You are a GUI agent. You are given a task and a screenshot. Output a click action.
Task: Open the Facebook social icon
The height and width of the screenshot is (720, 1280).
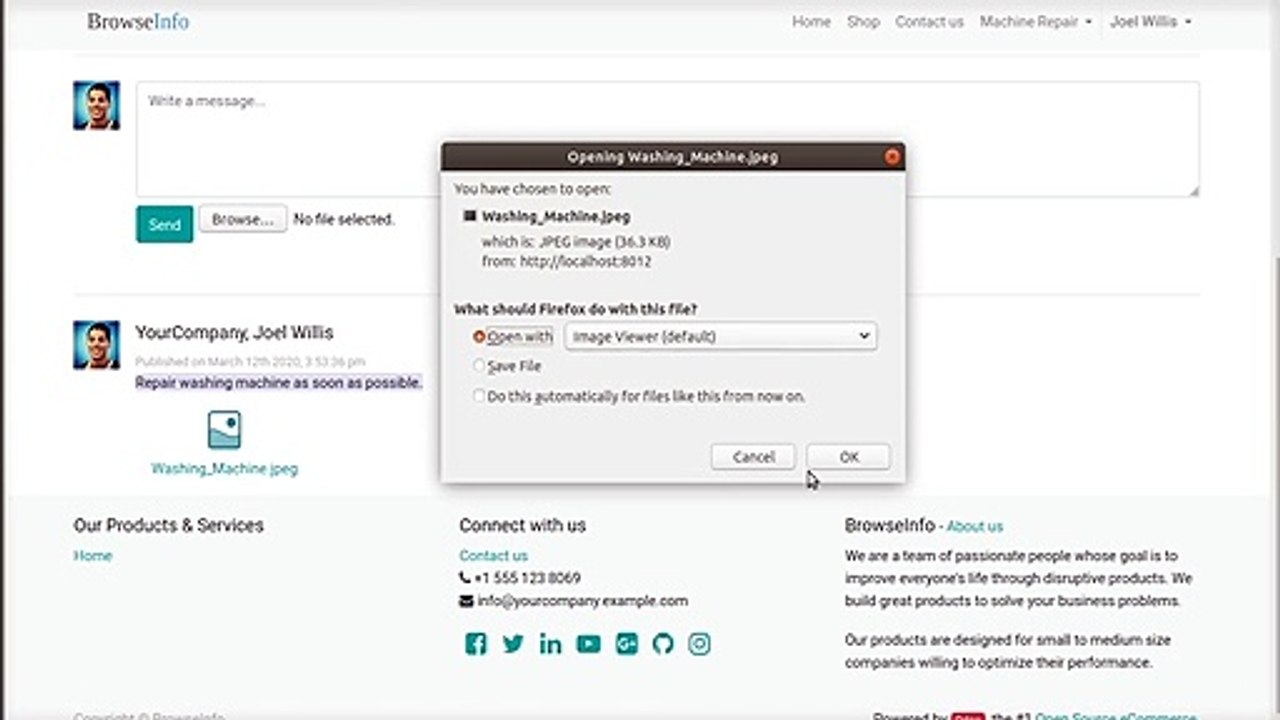[476, 644]
